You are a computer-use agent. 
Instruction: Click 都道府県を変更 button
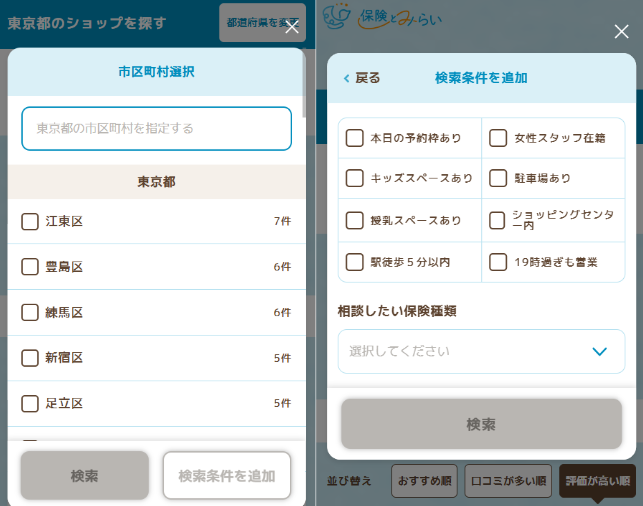[262, 23]
